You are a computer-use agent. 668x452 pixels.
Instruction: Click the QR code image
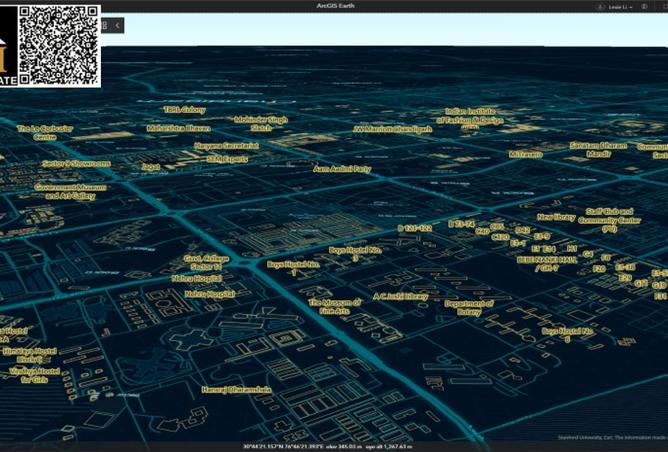point(59,44)
